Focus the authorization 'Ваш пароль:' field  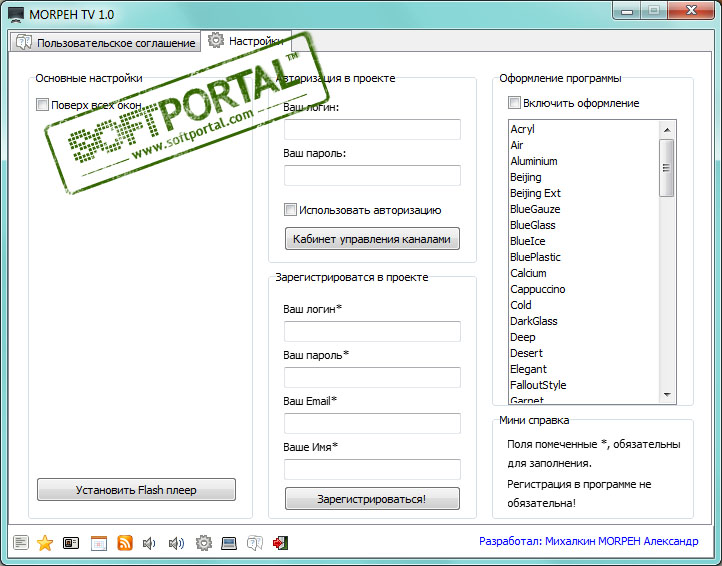372,175
